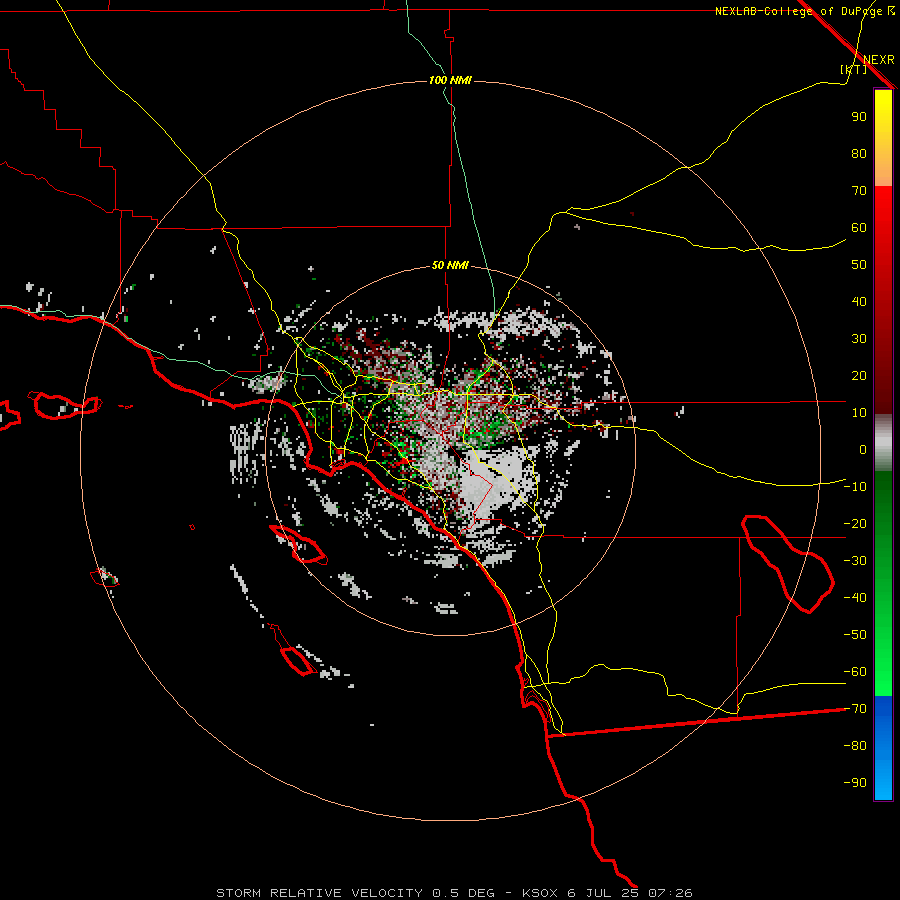The image size is (900, 900).
Task: Pick the gray zero-velocity segment of color bar
Action: pos(883,442)
